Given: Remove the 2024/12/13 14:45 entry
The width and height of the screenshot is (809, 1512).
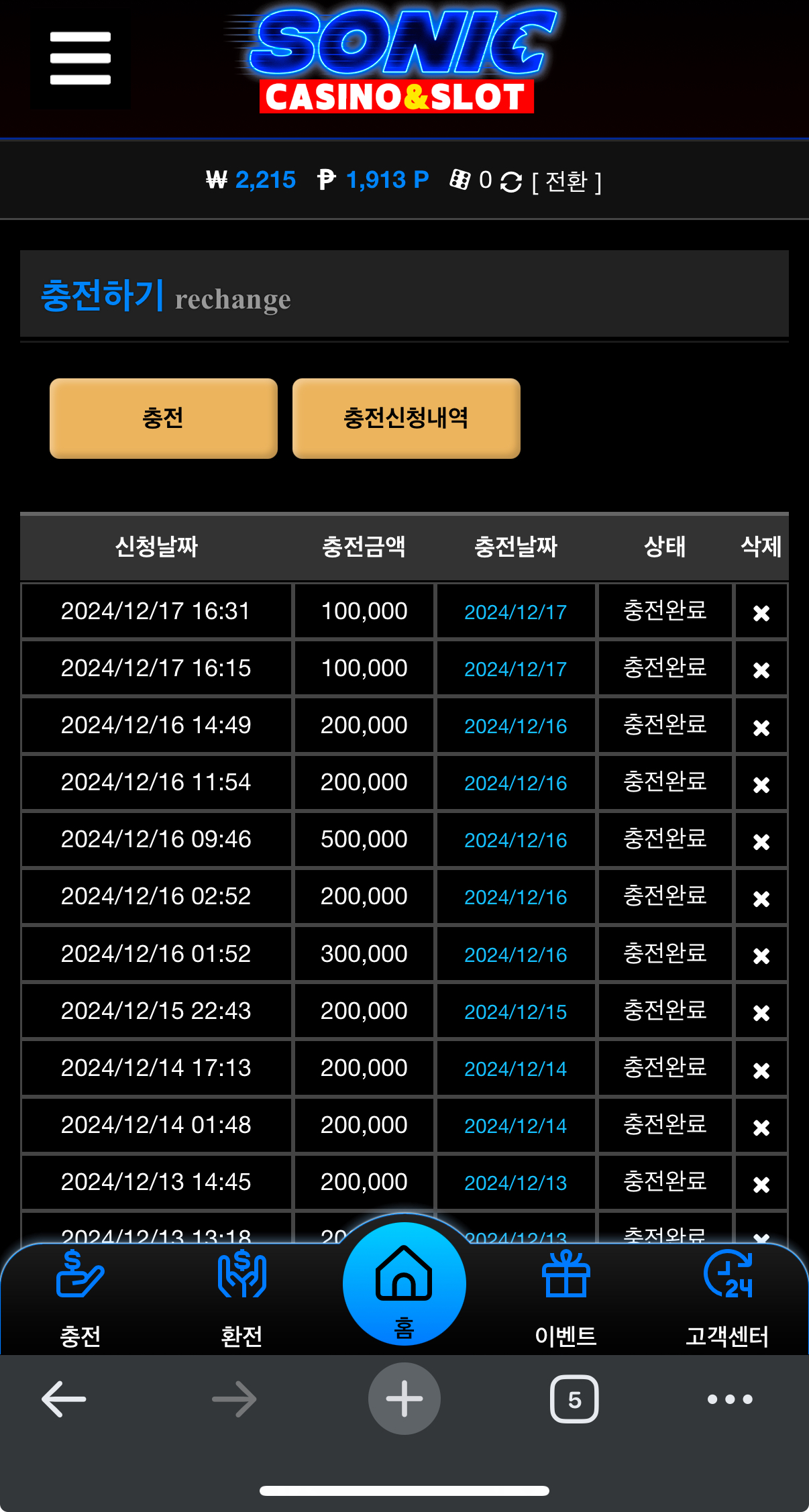Looking at the screenshot, I should [761, 1185].
